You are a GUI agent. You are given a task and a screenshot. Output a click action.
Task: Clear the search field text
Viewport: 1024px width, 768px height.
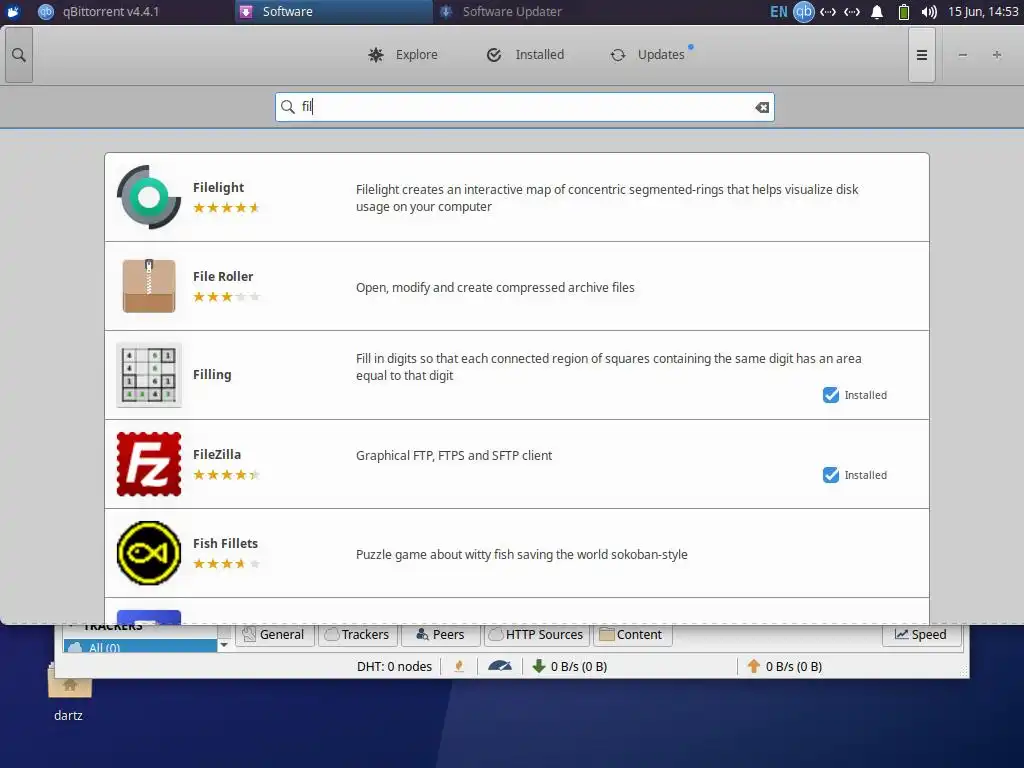762,107
